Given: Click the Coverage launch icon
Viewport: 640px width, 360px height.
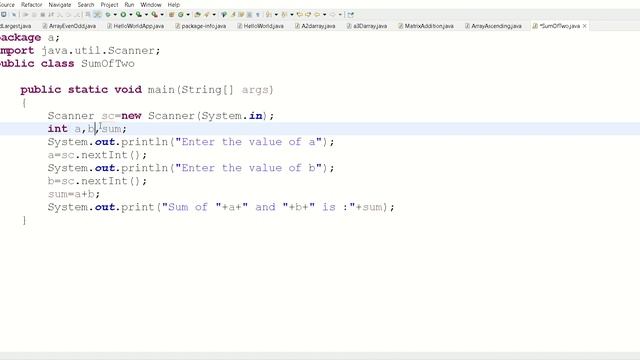Looking at the screenshot, I should tap(139, 15).
